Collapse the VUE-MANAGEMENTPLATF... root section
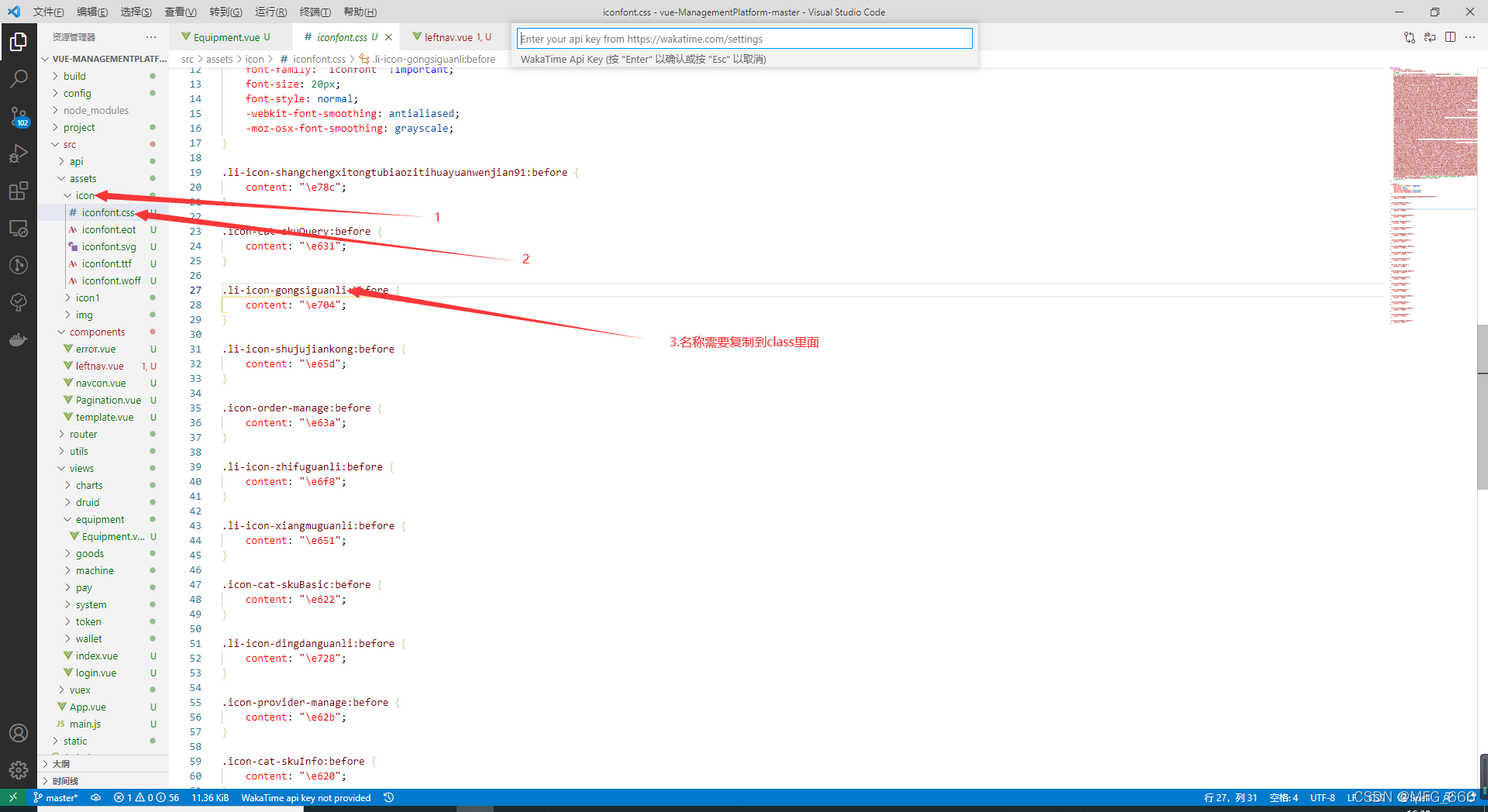 tap(103, 59)
